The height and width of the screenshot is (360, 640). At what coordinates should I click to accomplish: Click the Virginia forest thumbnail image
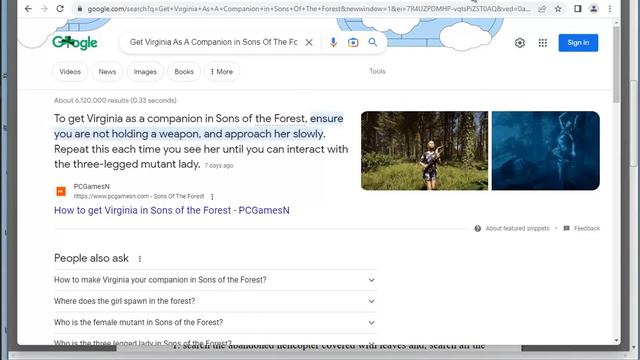[x=424, y=151]
